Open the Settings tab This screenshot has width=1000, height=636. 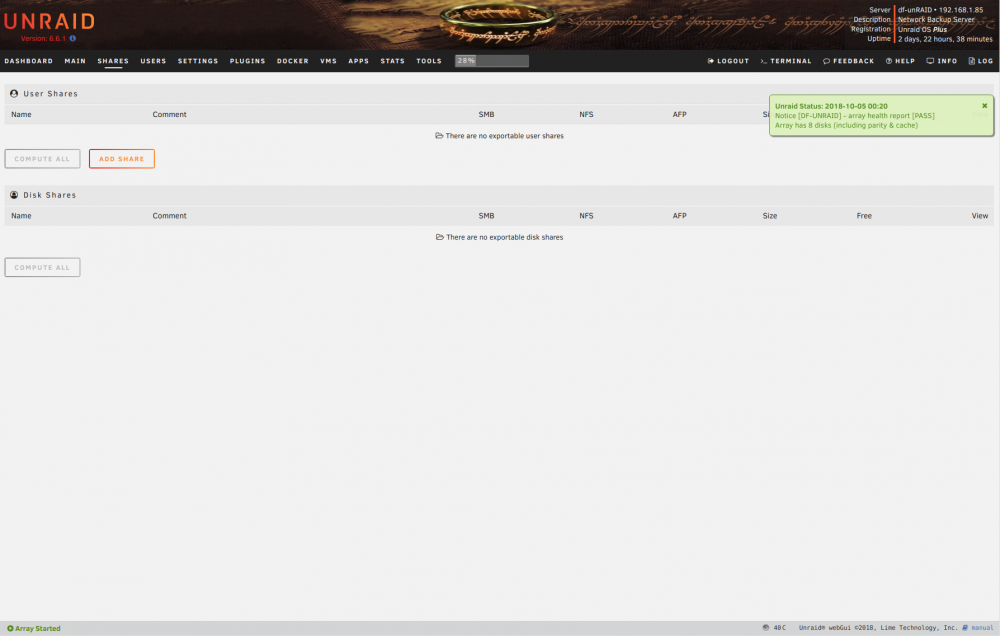[198, 61]
